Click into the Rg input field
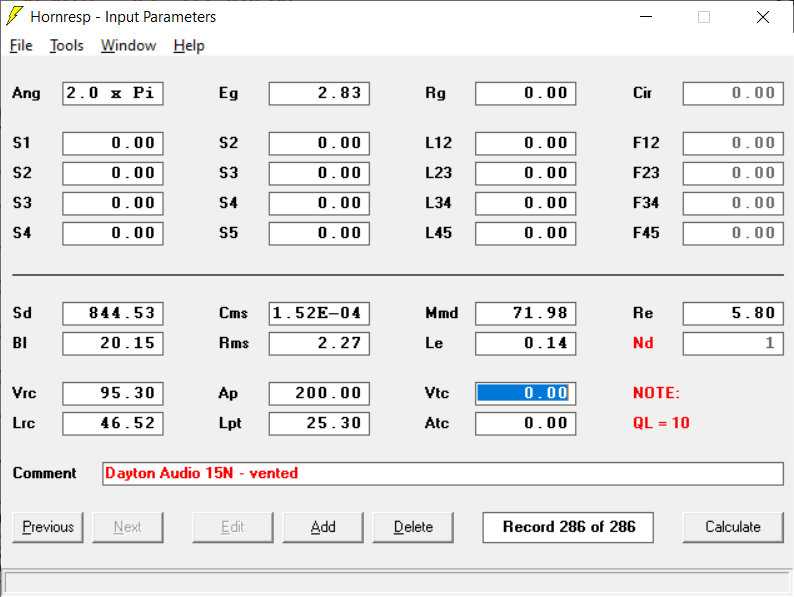Viewport: 794px width, 597px height. point(526,93)
